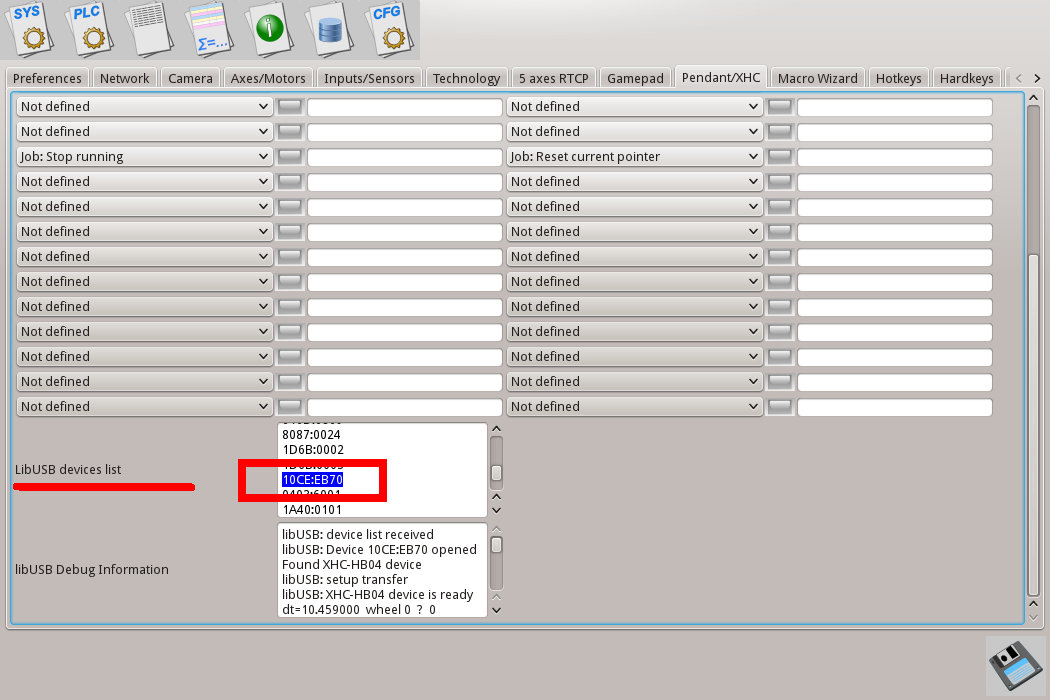Toggle the gray button beside Job: Stop running
The height and width of the screenshot is (700, 1050).
(x=290, y=156)
